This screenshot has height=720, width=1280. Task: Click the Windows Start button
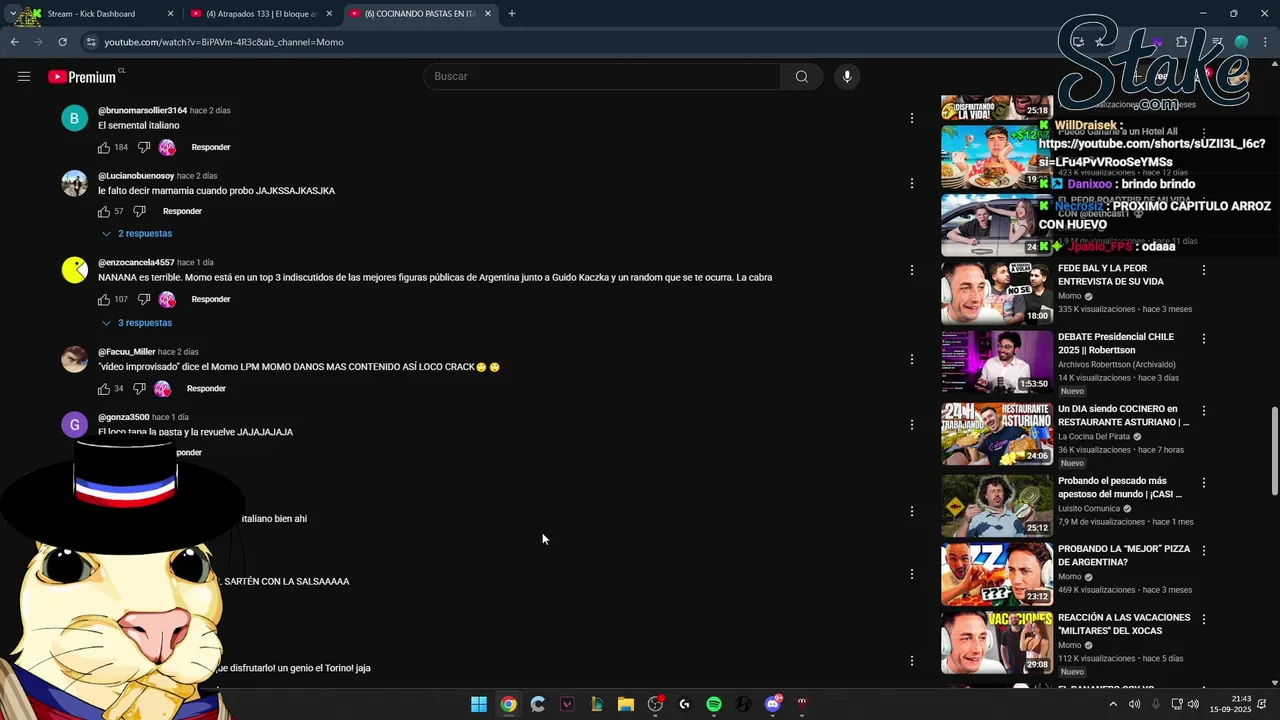pos(479,704)
